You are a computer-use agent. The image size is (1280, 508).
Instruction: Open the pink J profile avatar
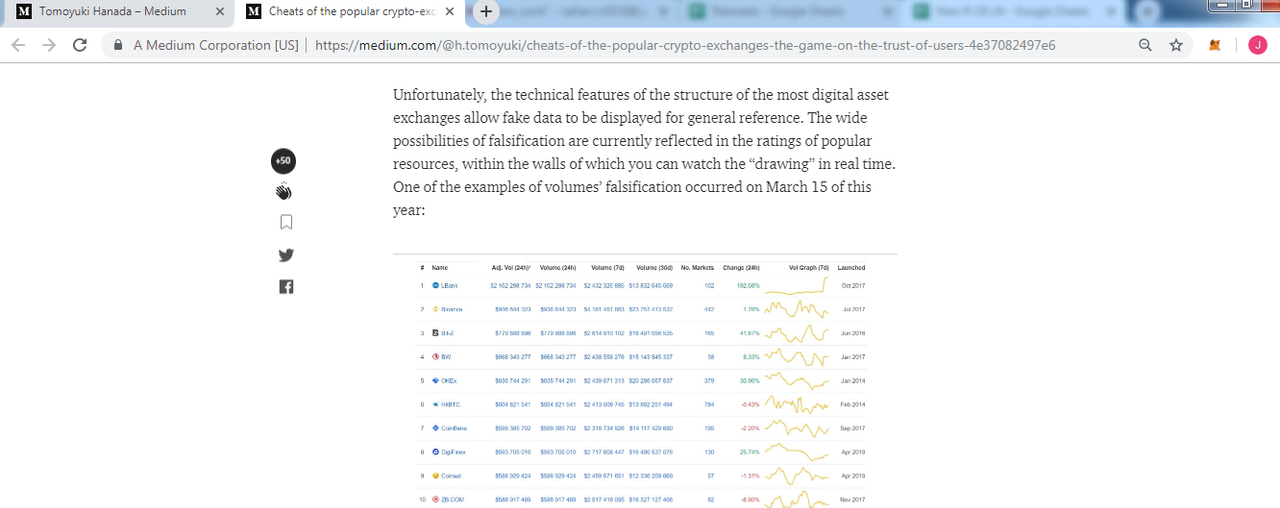[x=1258, y=45]
